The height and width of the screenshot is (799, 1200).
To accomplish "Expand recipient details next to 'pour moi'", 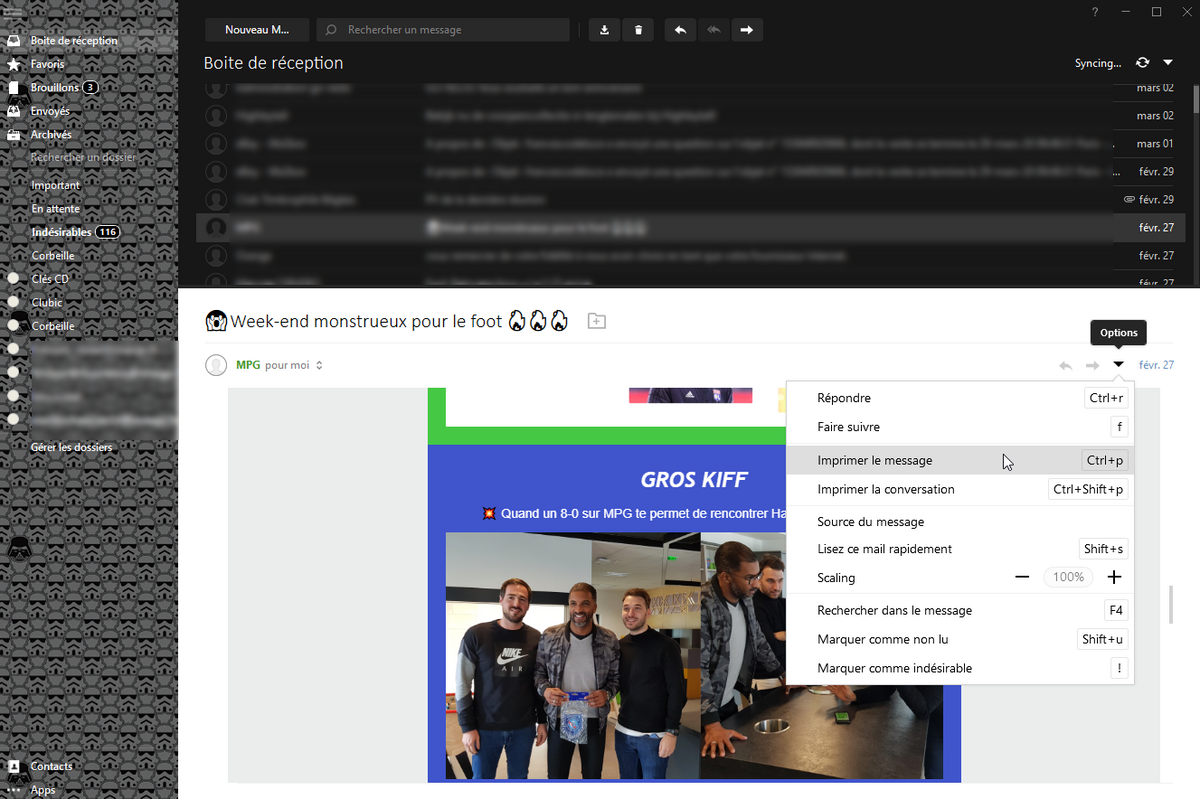I will click(x=319, y=366).
